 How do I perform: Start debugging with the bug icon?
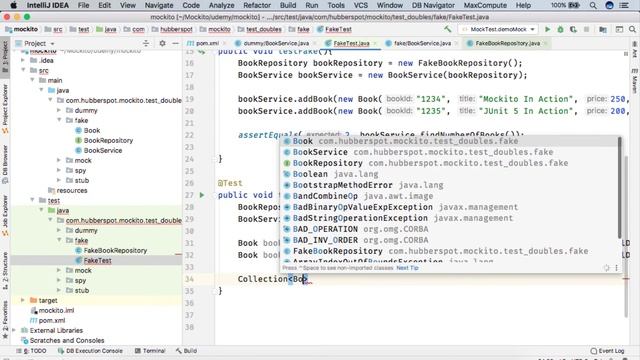point(560,29)
